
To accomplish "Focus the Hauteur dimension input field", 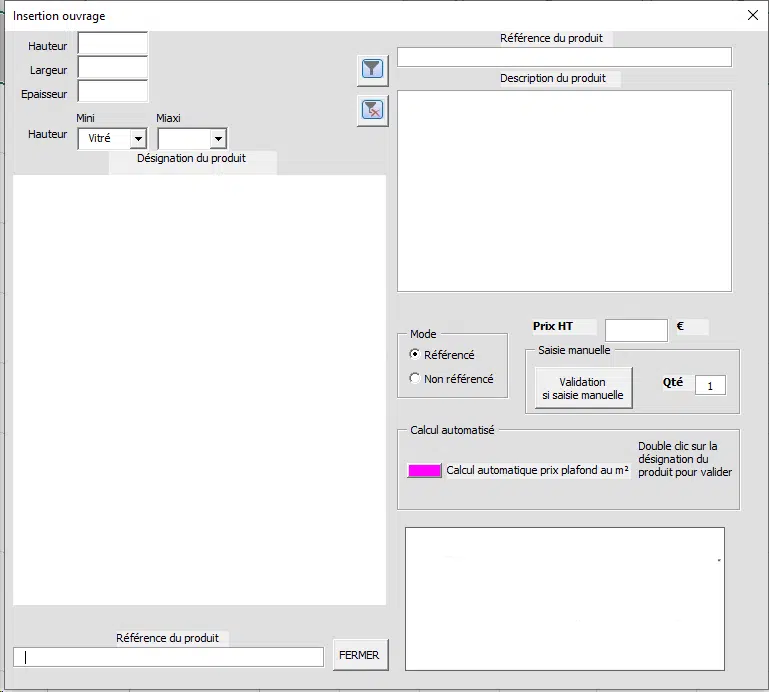I will 112,44.
